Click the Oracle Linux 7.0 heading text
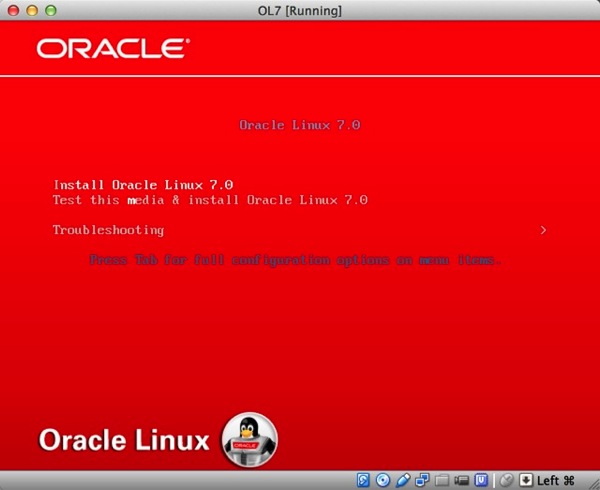This screenshot has height=490, width=600. [299, 126]
